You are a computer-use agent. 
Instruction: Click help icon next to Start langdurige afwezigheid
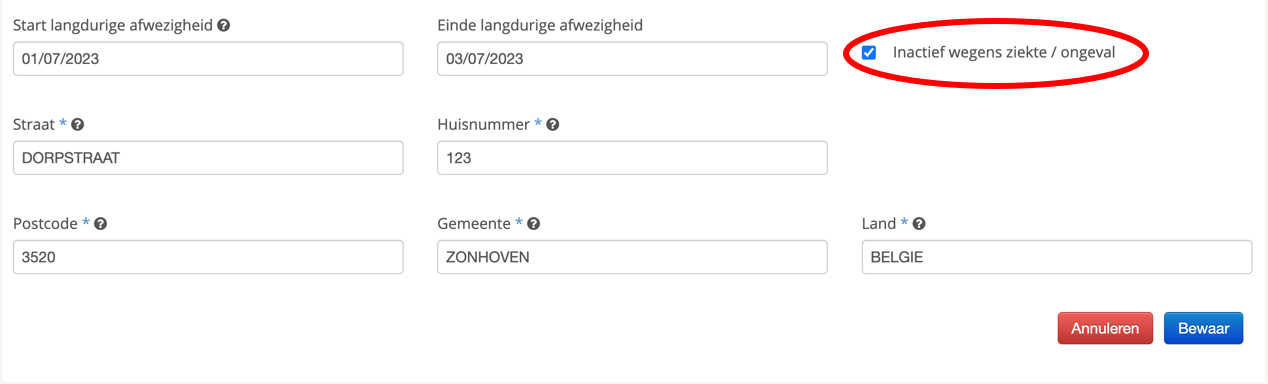coord(224,25)
